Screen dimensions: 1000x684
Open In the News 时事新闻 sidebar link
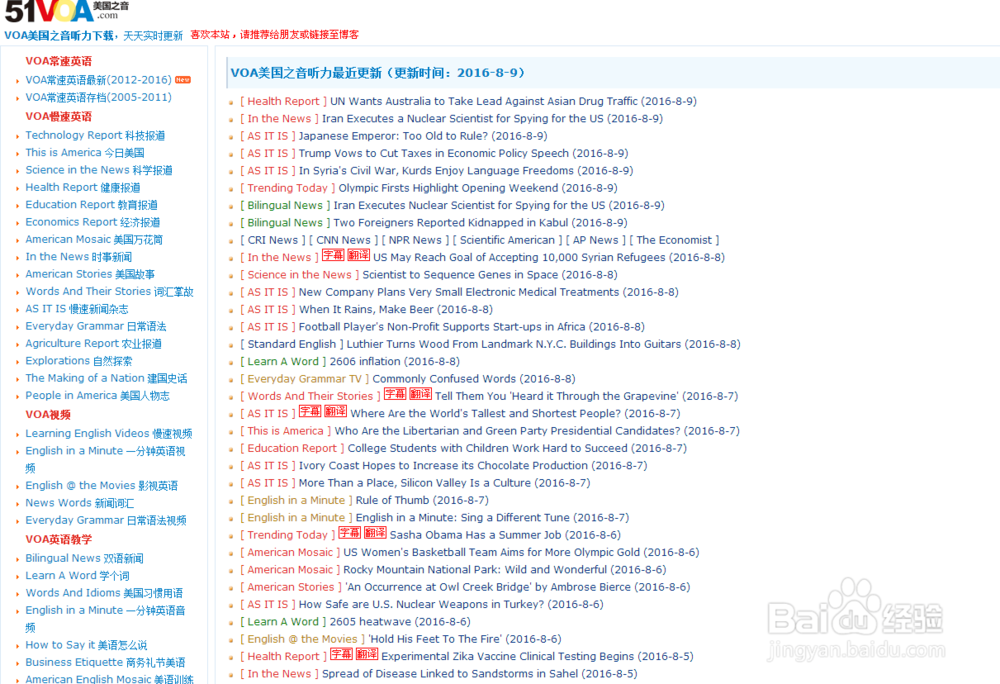coord(78,256)
